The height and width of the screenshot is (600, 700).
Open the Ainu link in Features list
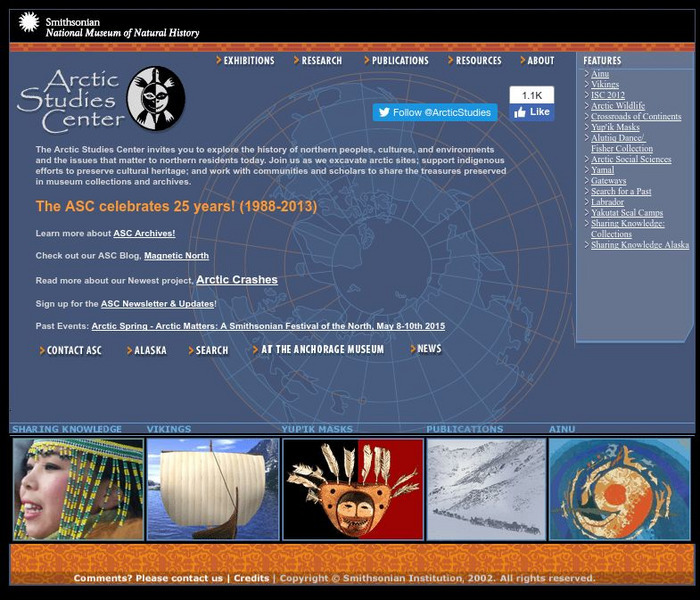600,74
